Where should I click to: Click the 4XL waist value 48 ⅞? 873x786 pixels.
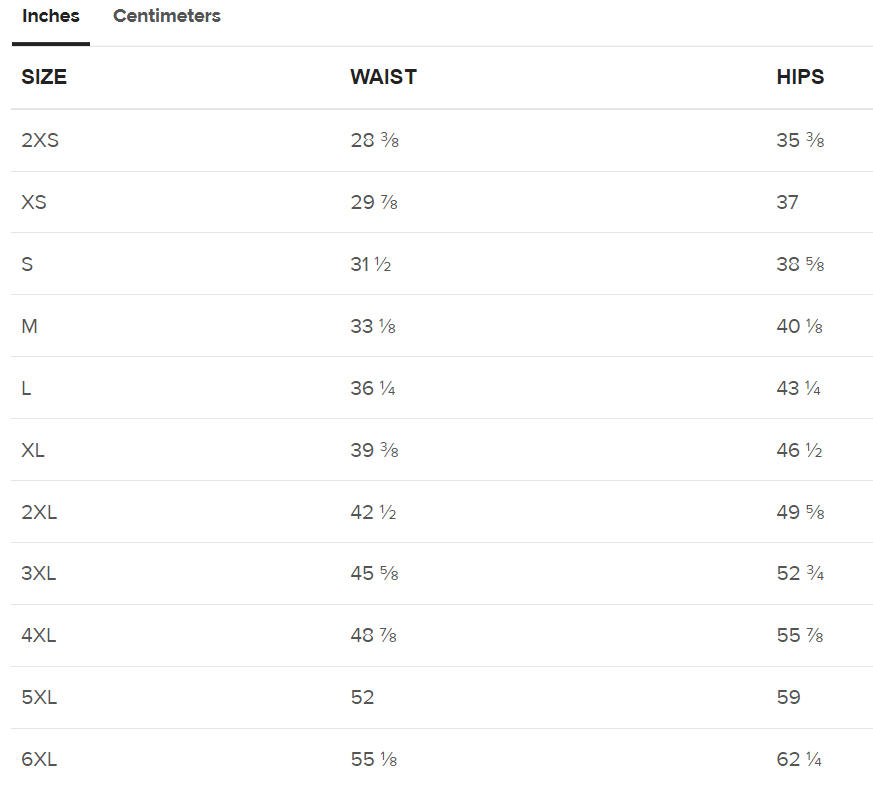coord(374,636)
